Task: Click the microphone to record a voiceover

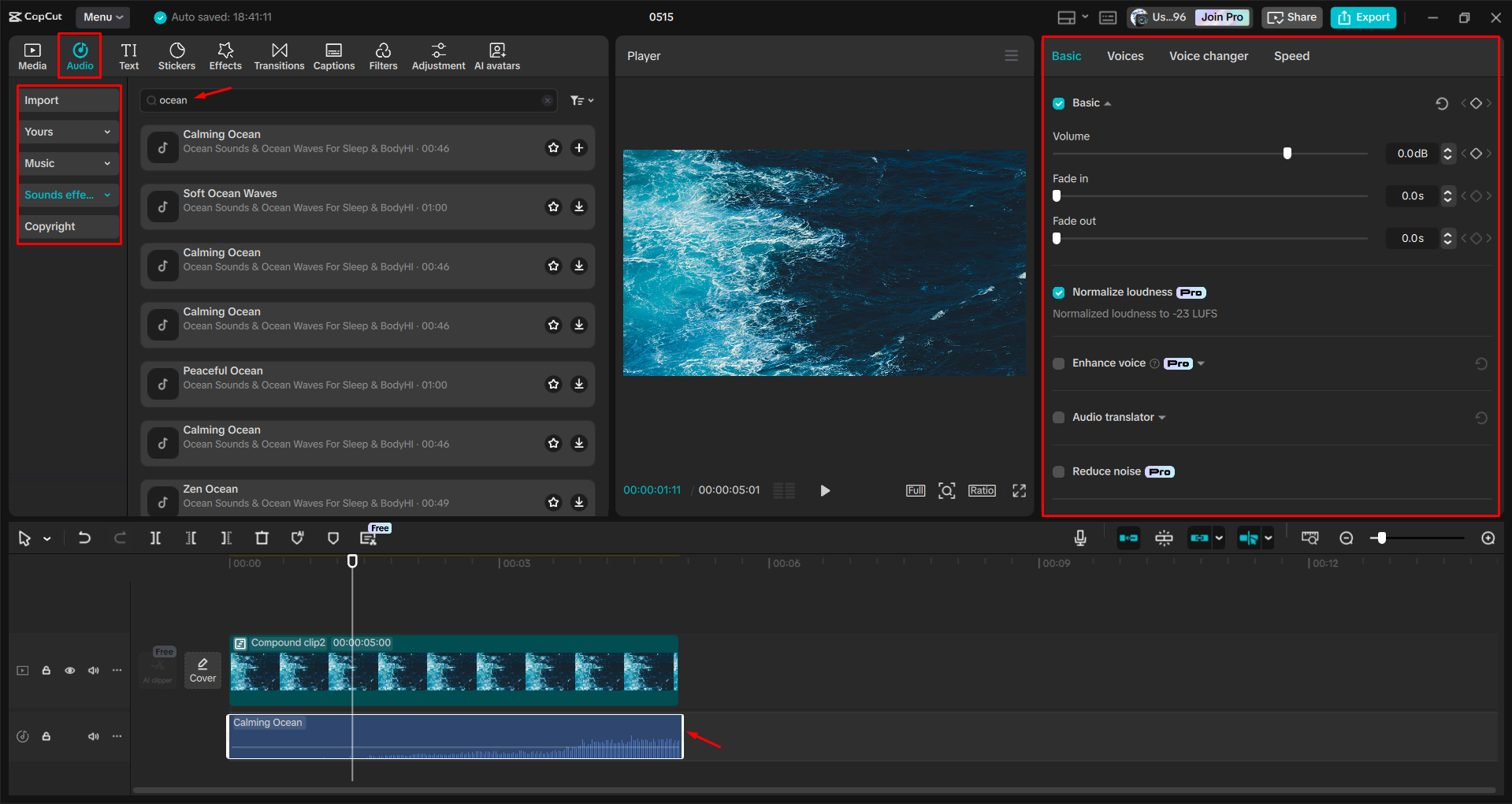Action: click(x=1079, y=538)
